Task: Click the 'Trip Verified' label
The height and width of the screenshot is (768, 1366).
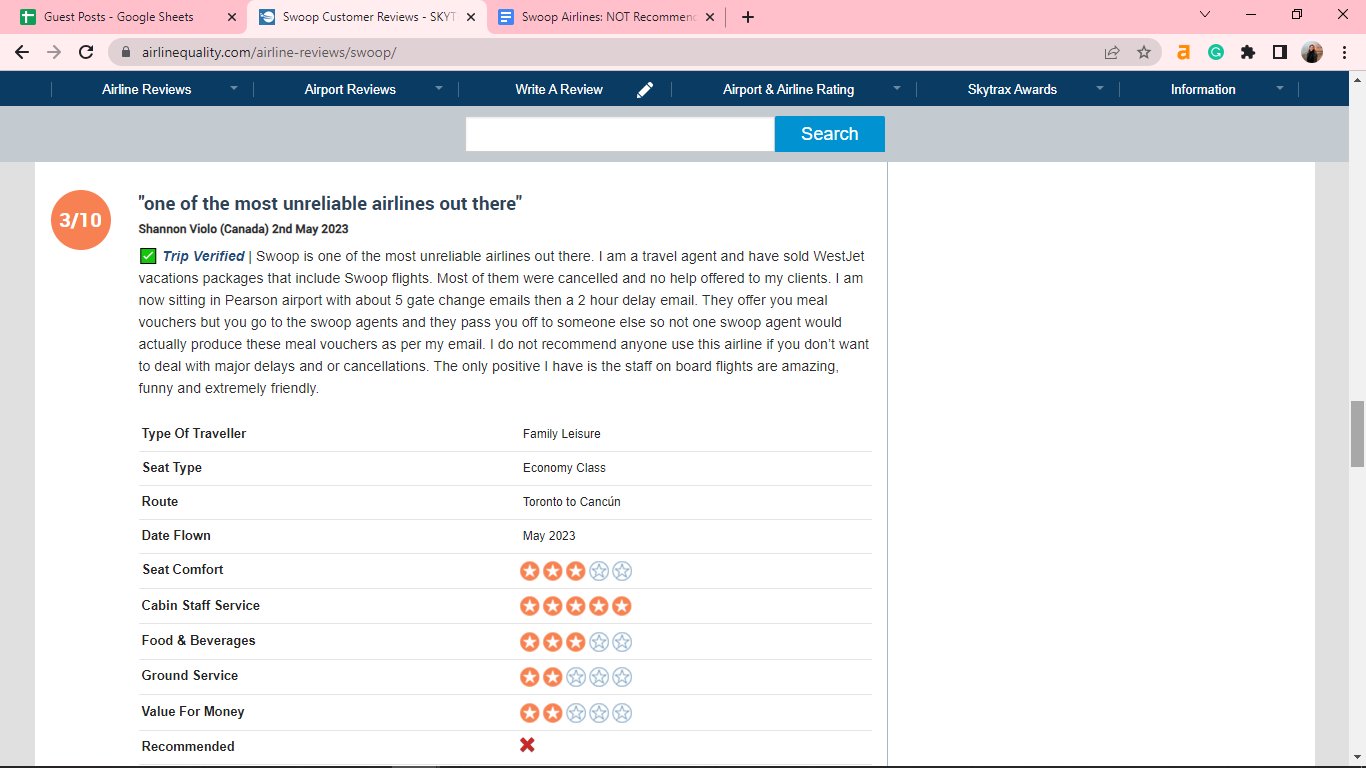Action: pos(203,256)
